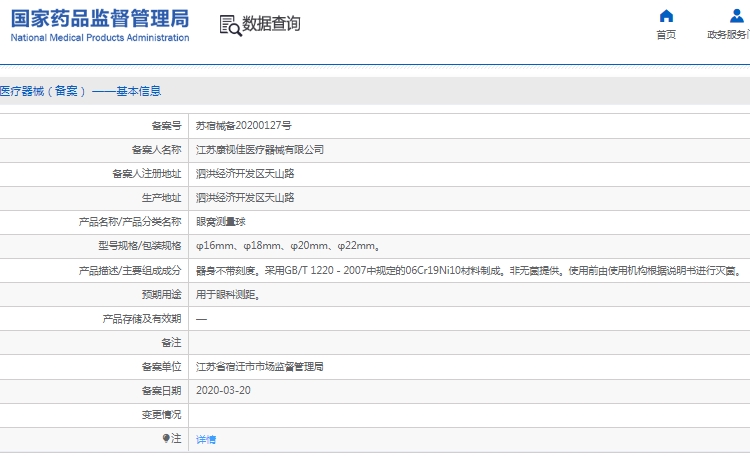This screenshot has height=459, width=750.
Task: Click the dash value for 产品存储及有效期
Action: [x=201, y=319]
